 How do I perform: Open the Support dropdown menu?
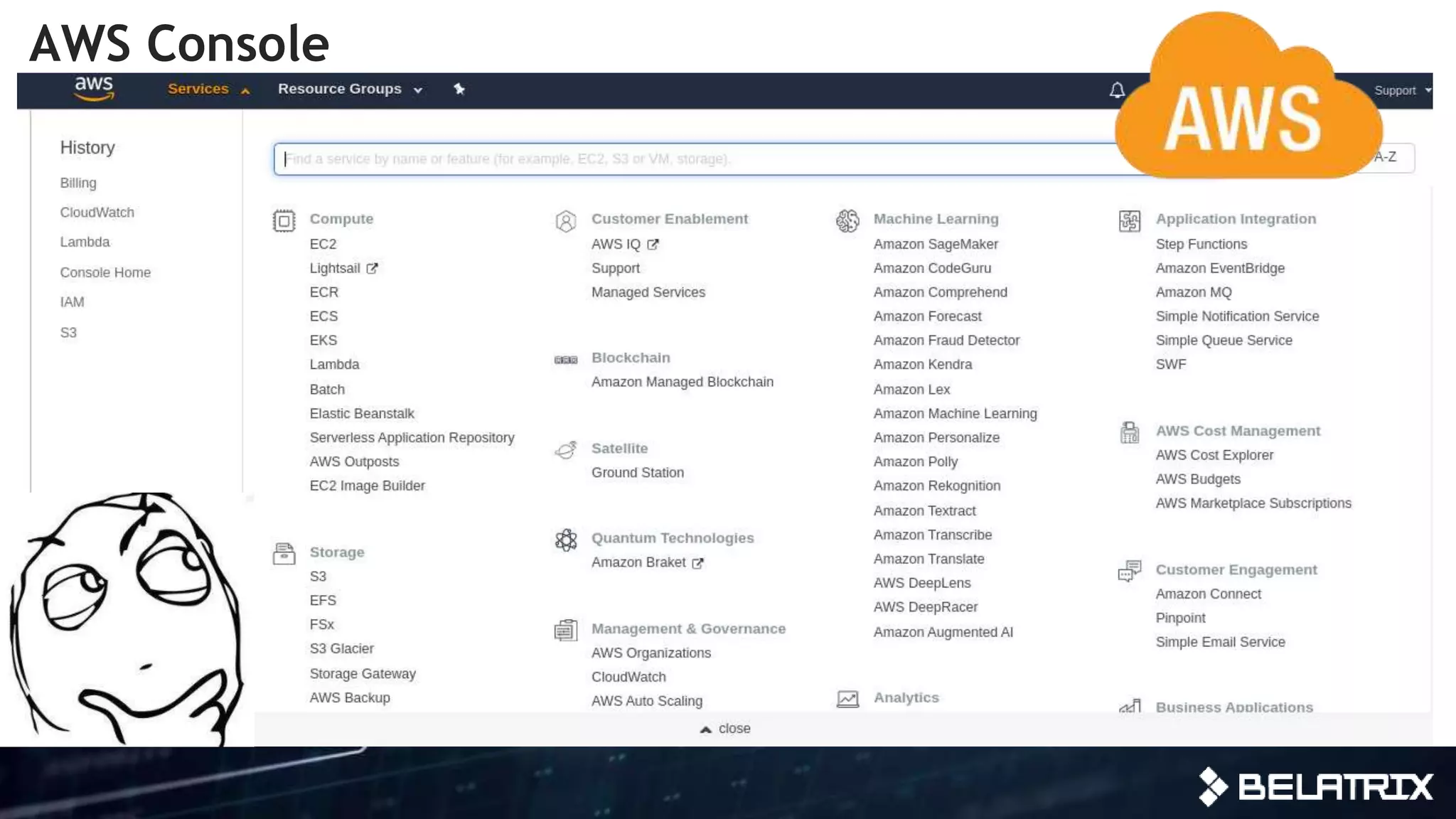pyautogui.click(x=1403, y=90)
